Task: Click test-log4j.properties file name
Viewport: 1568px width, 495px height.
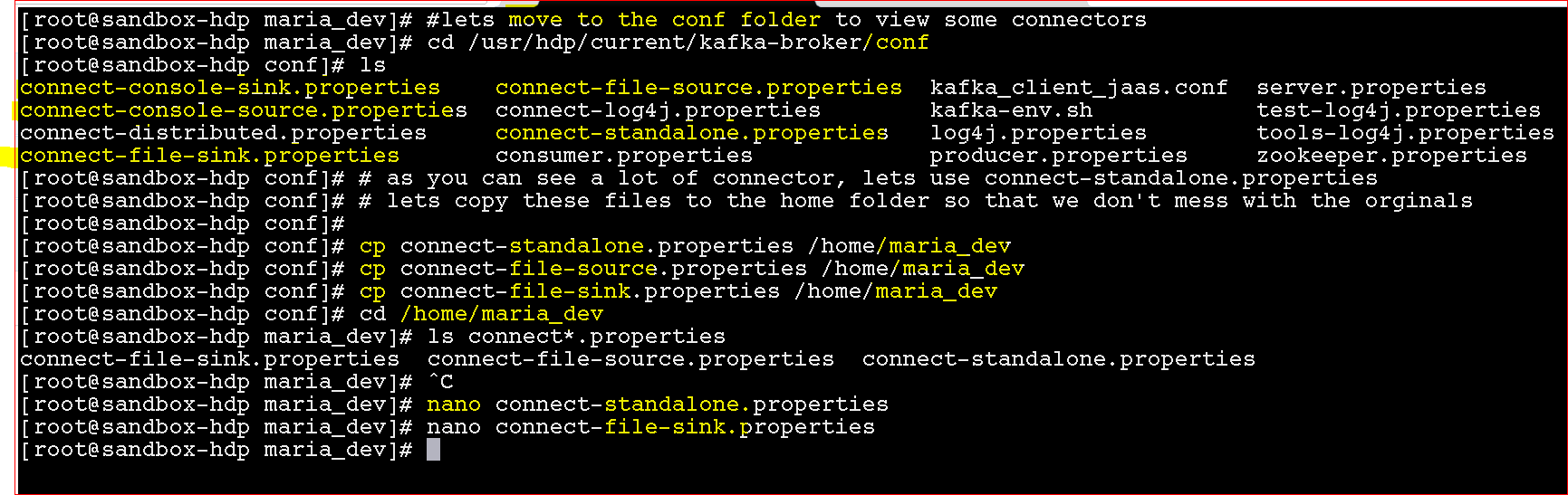Action: 1399,110
